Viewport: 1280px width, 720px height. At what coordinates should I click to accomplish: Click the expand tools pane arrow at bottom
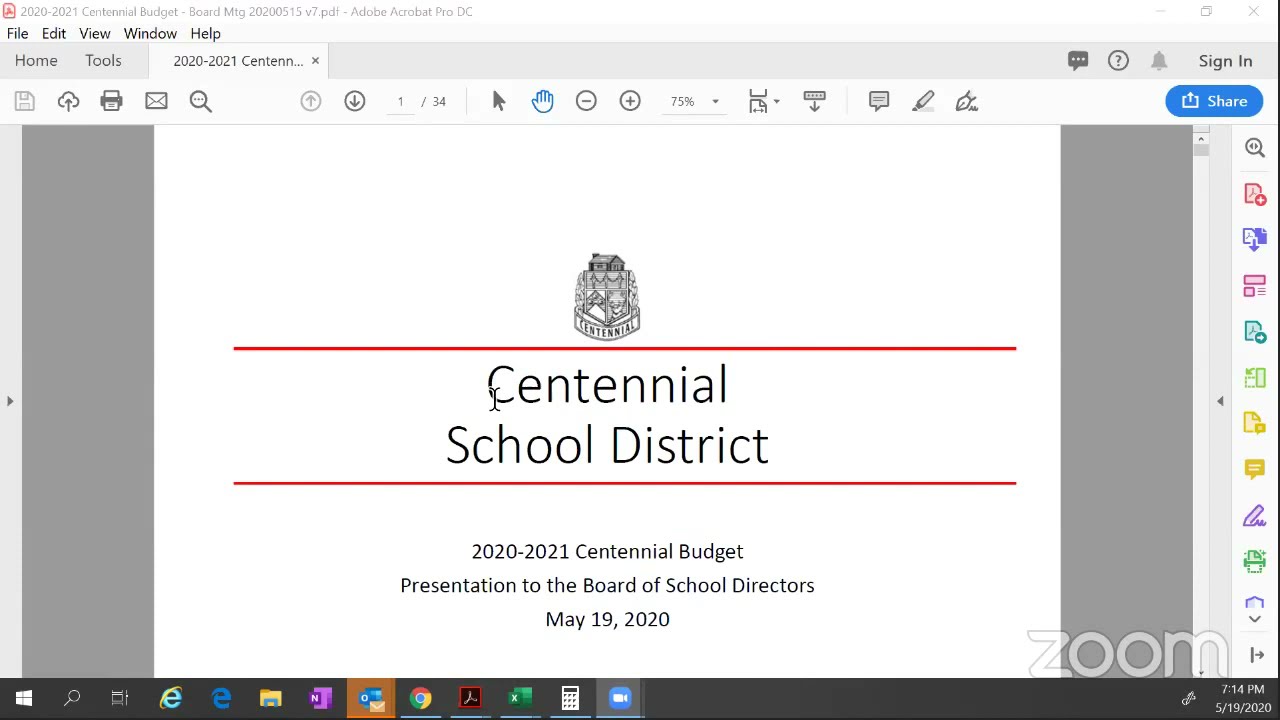[1257, 655]
